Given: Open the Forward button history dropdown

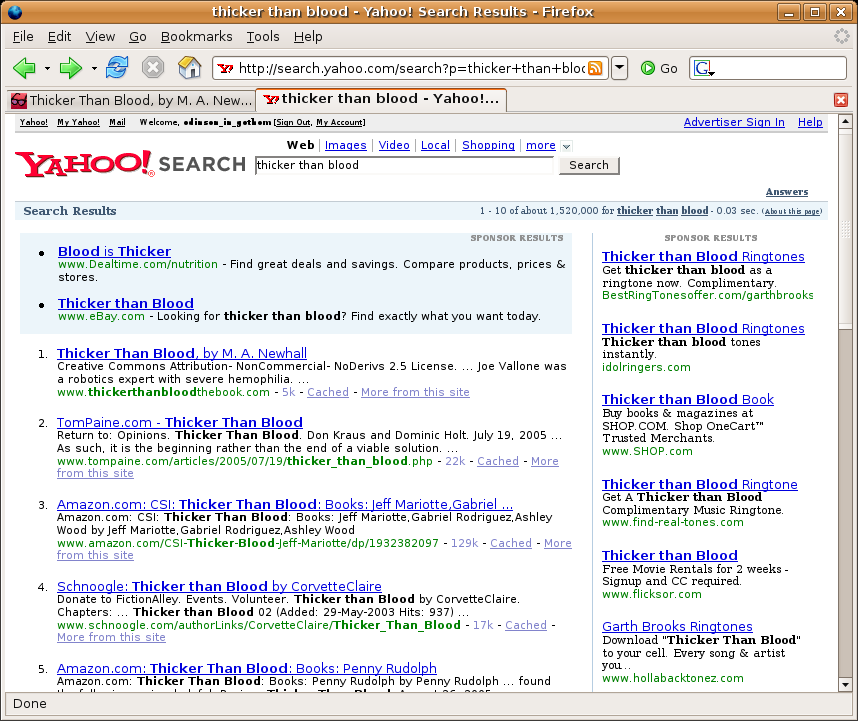Looking at the screenshot, I should 94,68.
